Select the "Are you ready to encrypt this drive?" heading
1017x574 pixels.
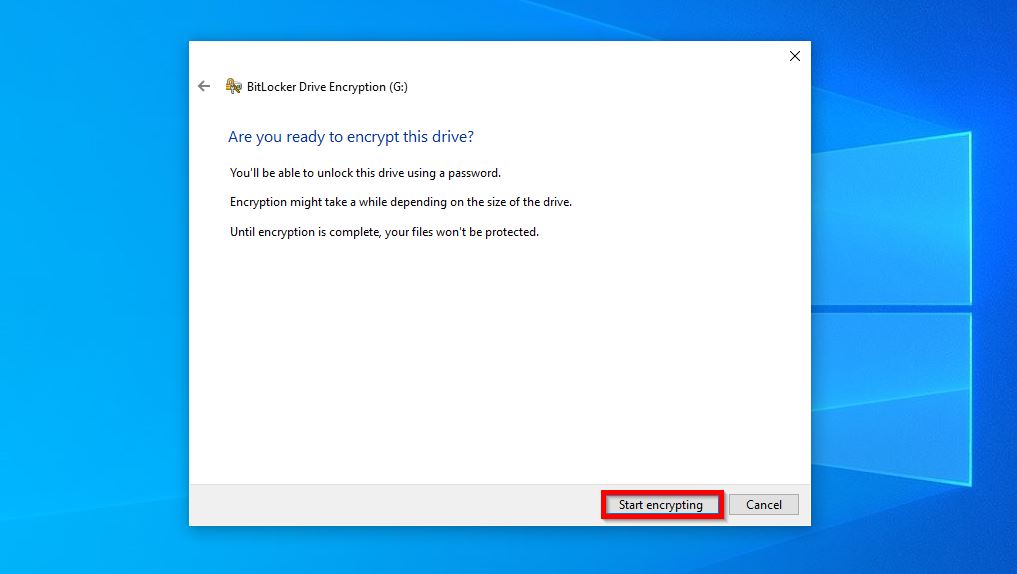[x=351, y=137]
